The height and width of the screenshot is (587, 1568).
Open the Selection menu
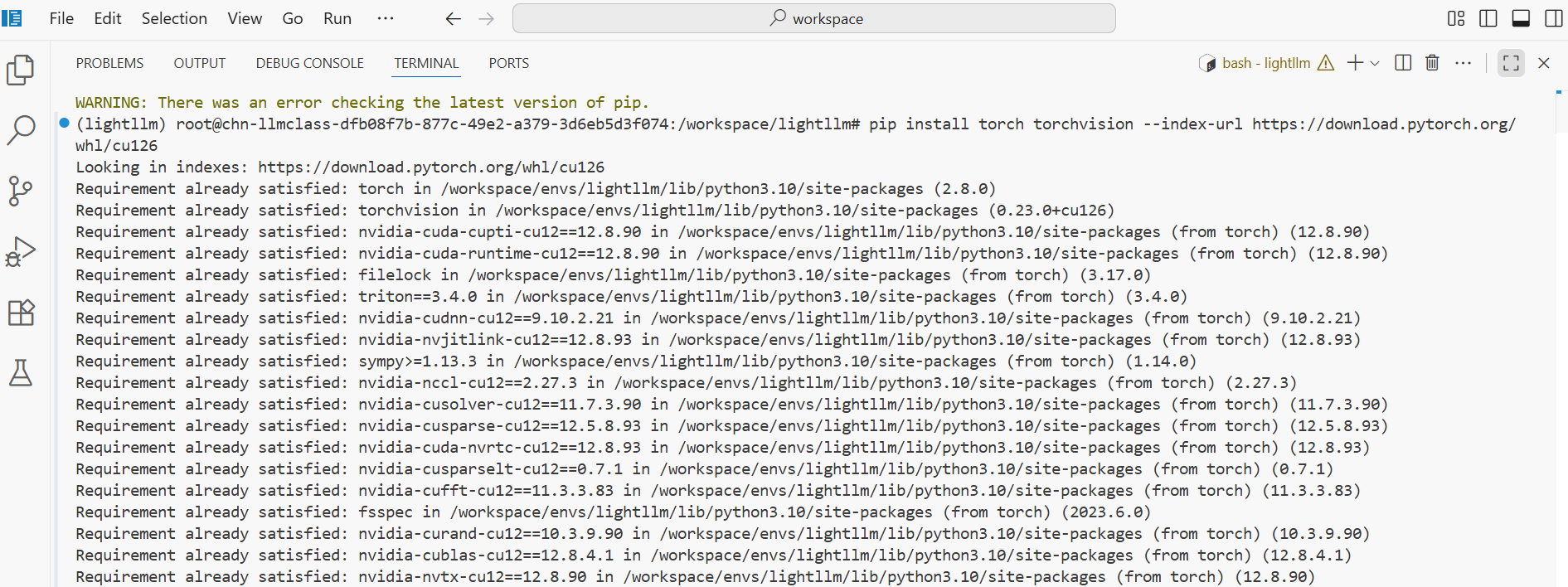click(x=174, y=18)
